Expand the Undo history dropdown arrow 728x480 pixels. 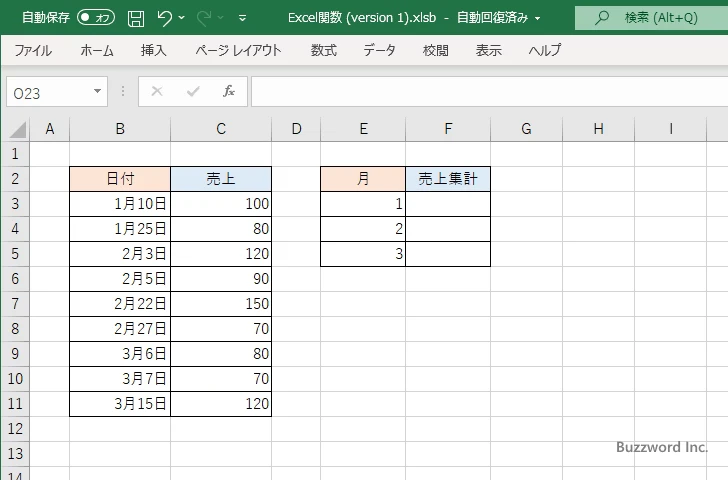coord(182,18)
